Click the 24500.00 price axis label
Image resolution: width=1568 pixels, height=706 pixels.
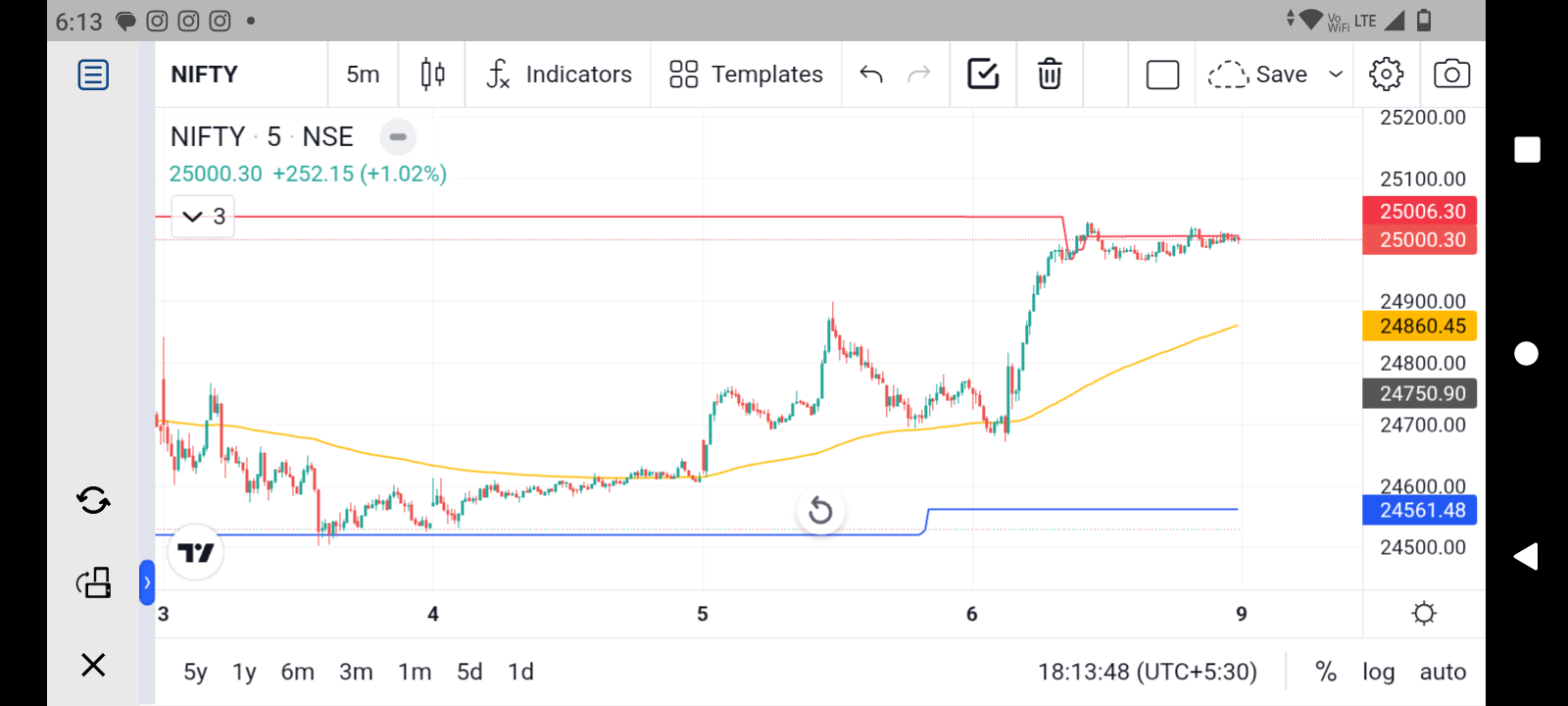coord(1423,547)
